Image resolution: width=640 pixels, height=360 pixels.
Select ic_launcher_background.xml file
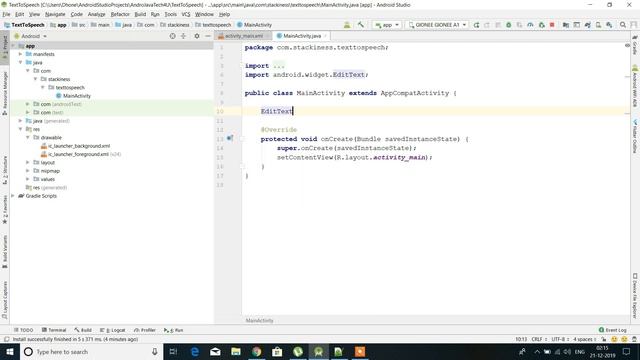tap(76, 146)
